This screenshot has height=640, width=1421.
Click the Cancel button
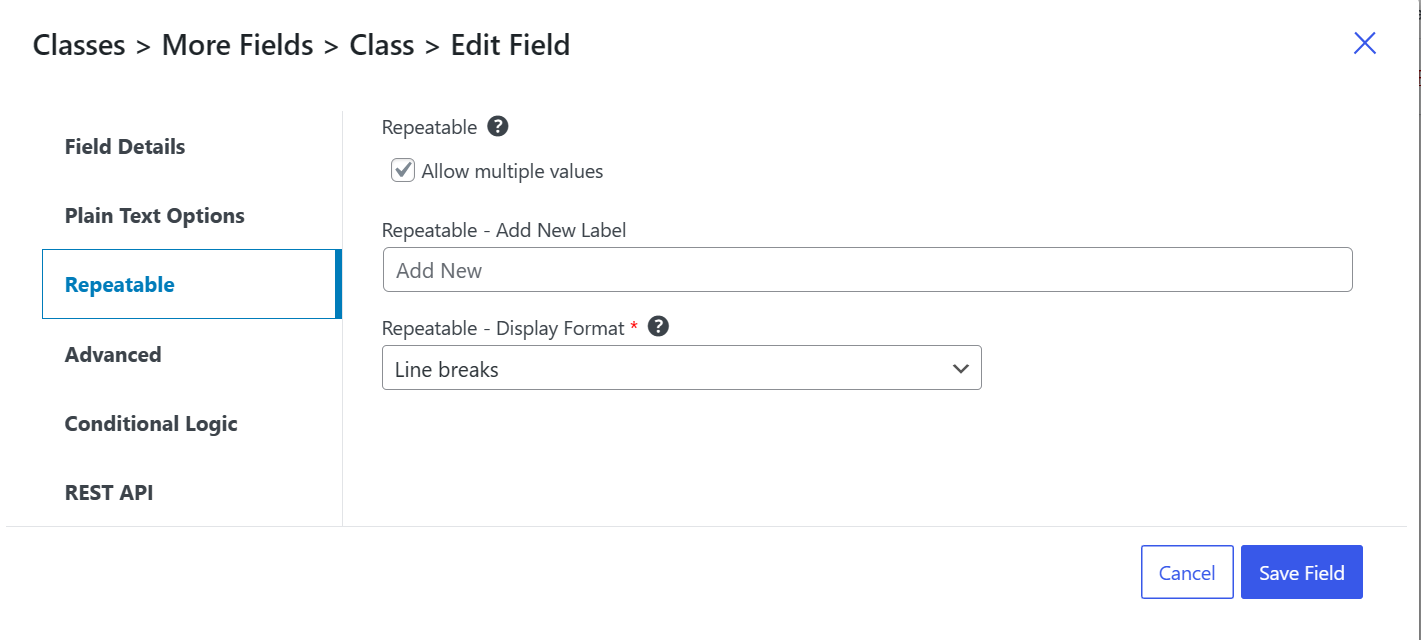pyautogui.click(x=1187, y=572)
